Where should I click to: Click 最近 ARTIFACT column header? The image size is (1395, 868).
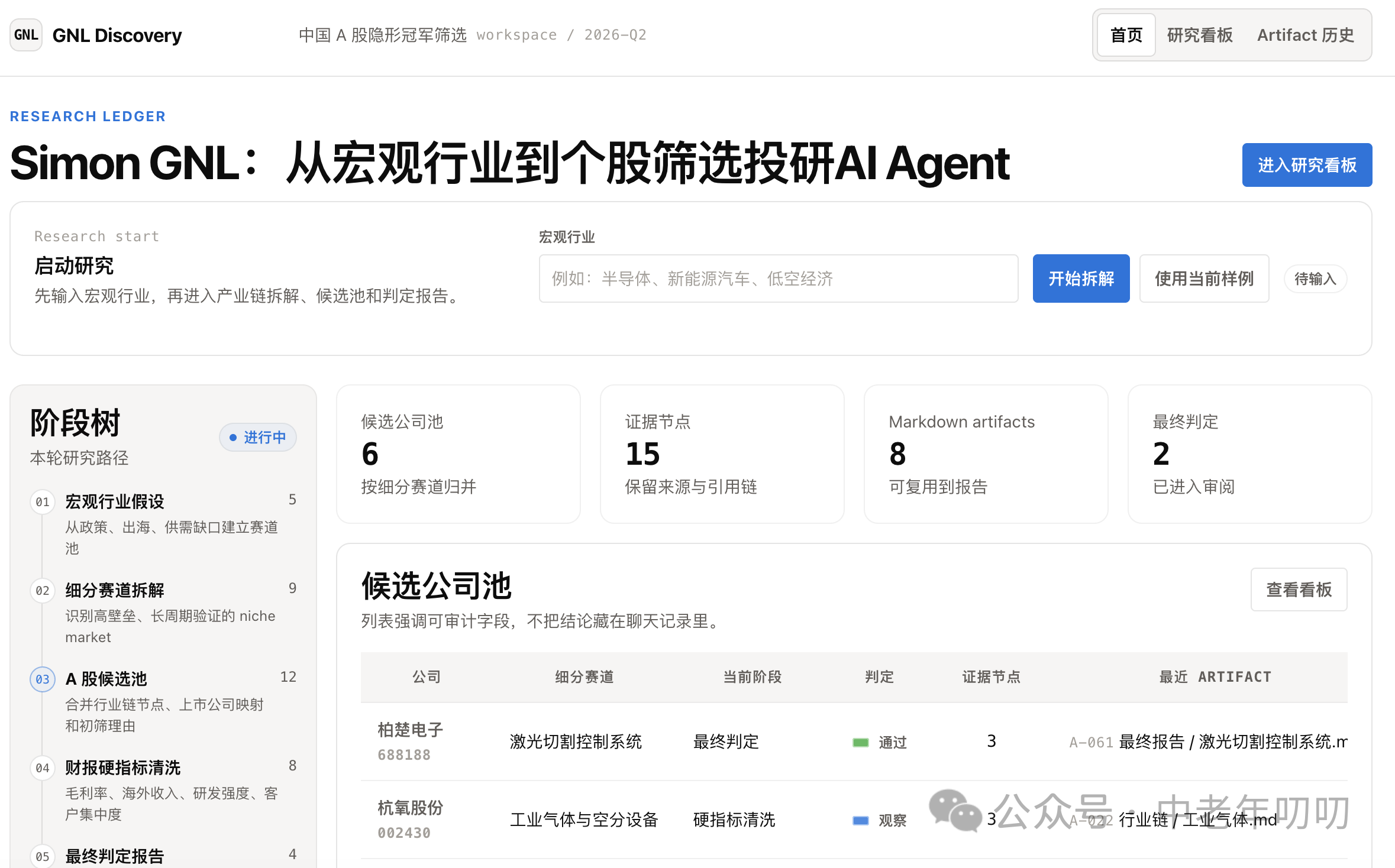tap(1215, 677)
